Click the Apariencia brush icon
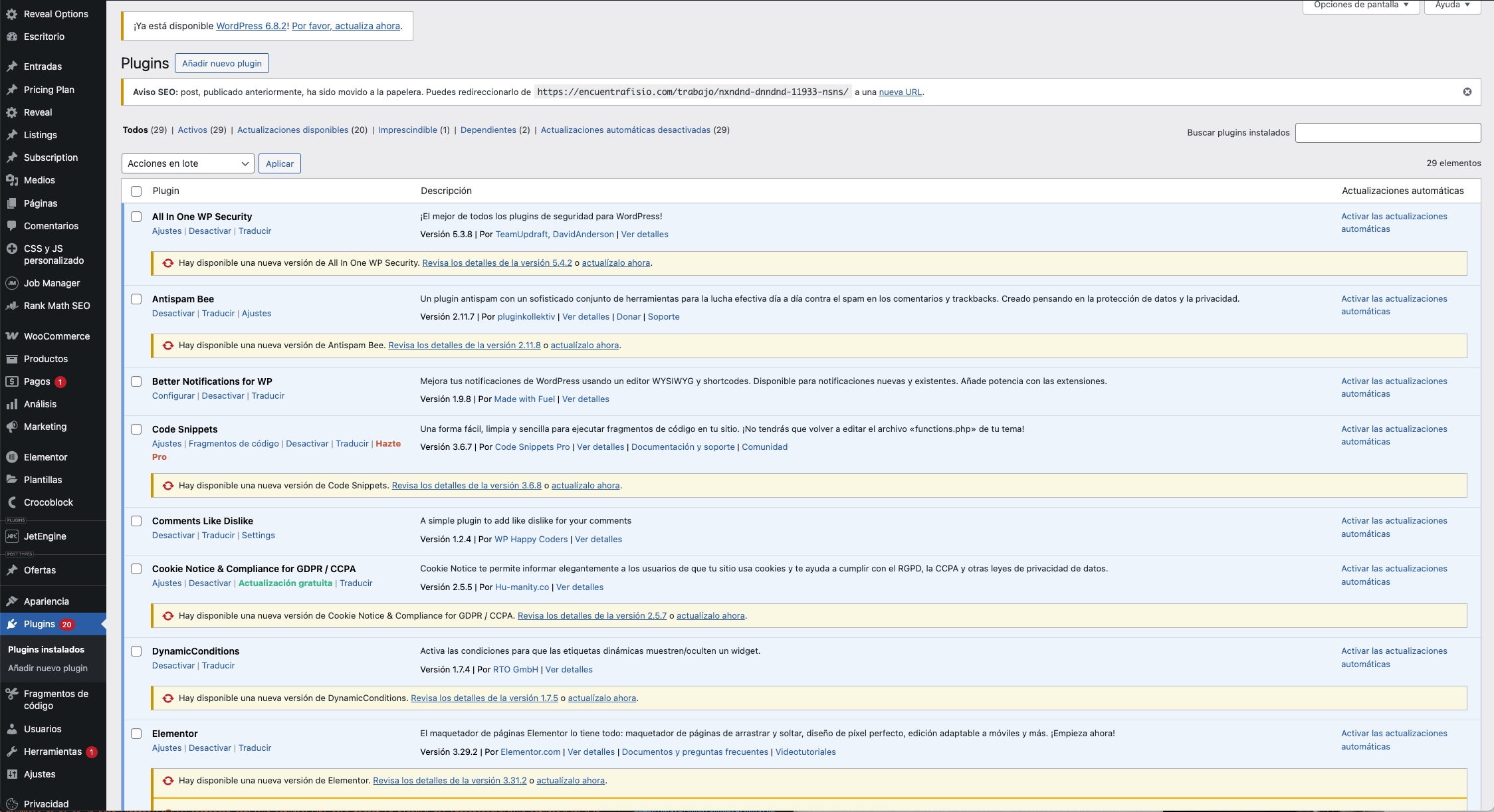The width and height of the screenshot is (1494, 812). 11,601
